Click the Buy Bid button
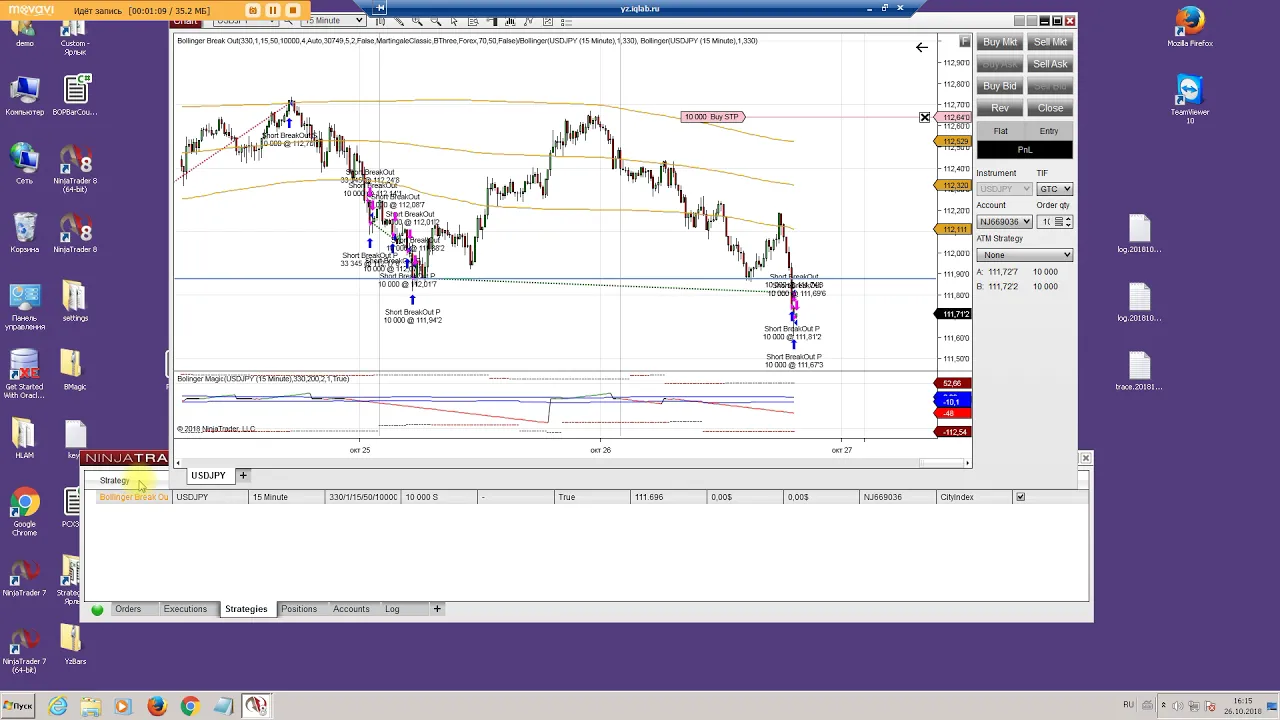This screenshot has width=1280, height=720. [1000, 86]
